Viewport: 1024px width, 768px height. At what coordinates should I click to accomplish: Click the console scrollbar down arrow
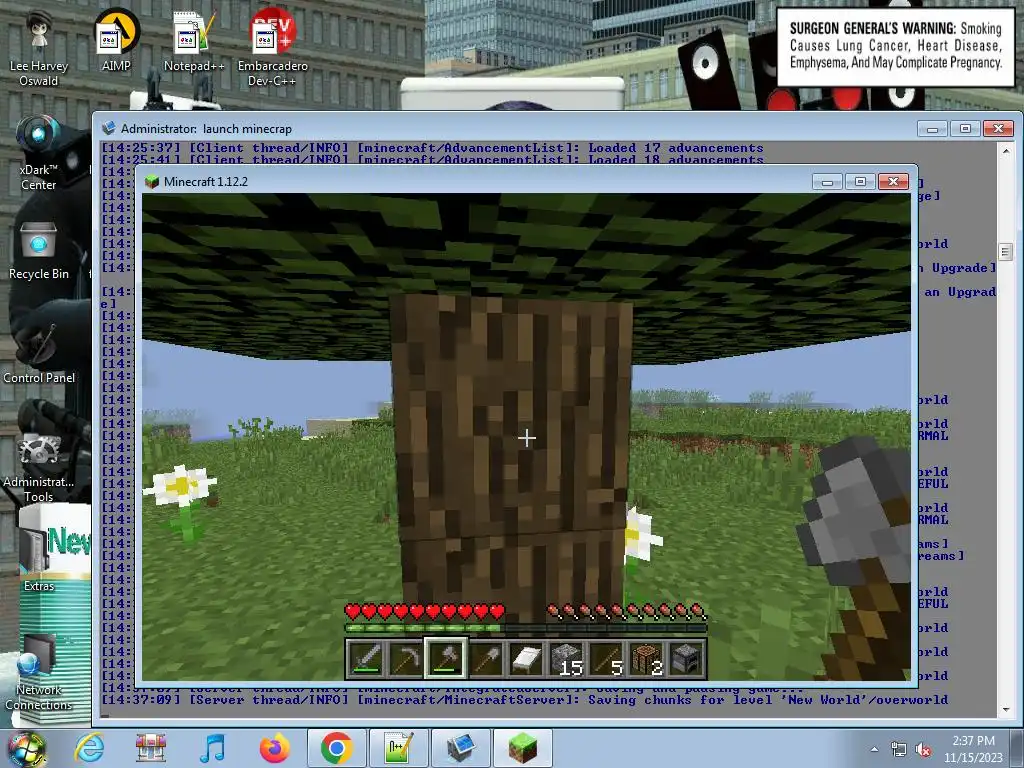1006,709
